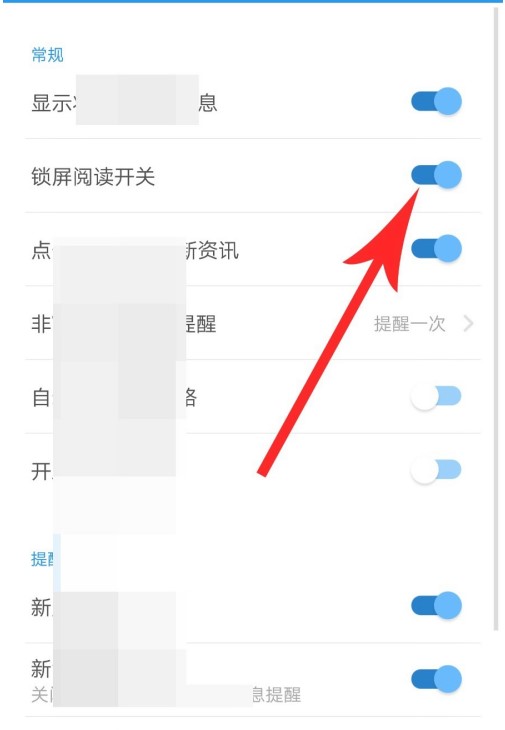Tap the row label beginning with 开
Viewport: 505px width, 730px height.
(42, 471)
